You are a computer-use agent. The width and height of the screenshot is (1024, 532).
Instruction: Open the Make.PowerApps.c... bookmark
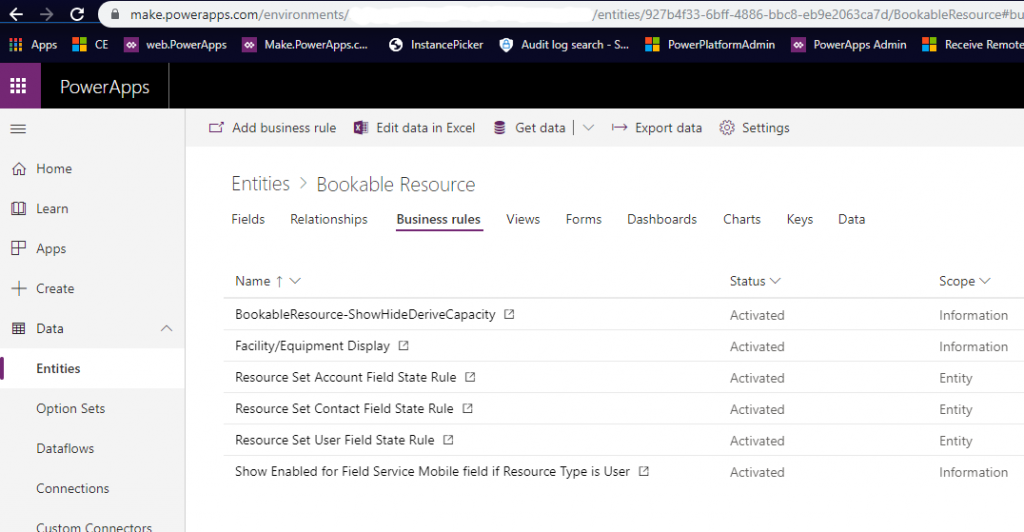coord(305,44)
